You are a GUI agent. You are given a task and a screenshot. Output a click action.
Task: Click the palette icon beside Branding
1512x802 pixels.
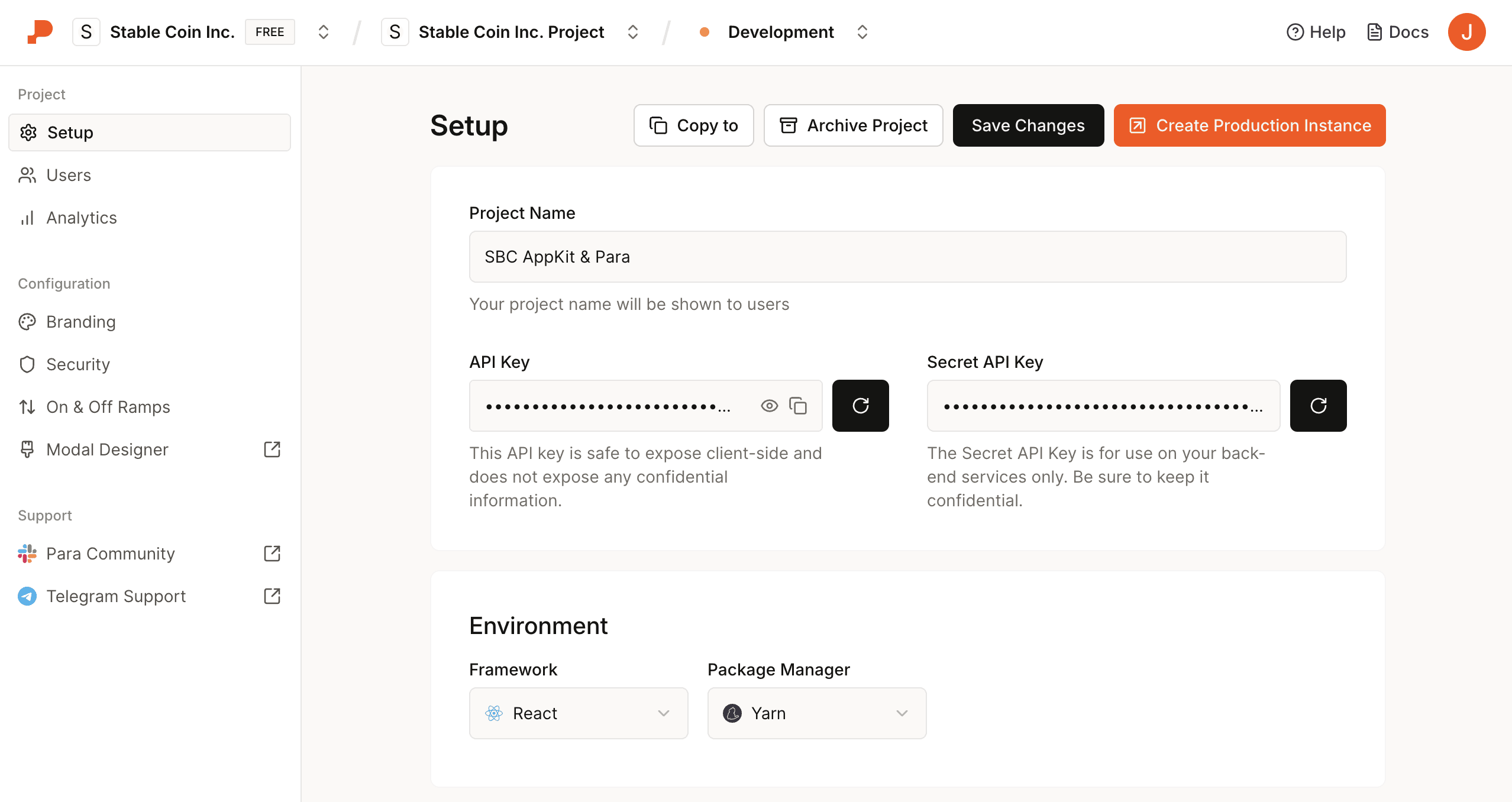[27, 322]
